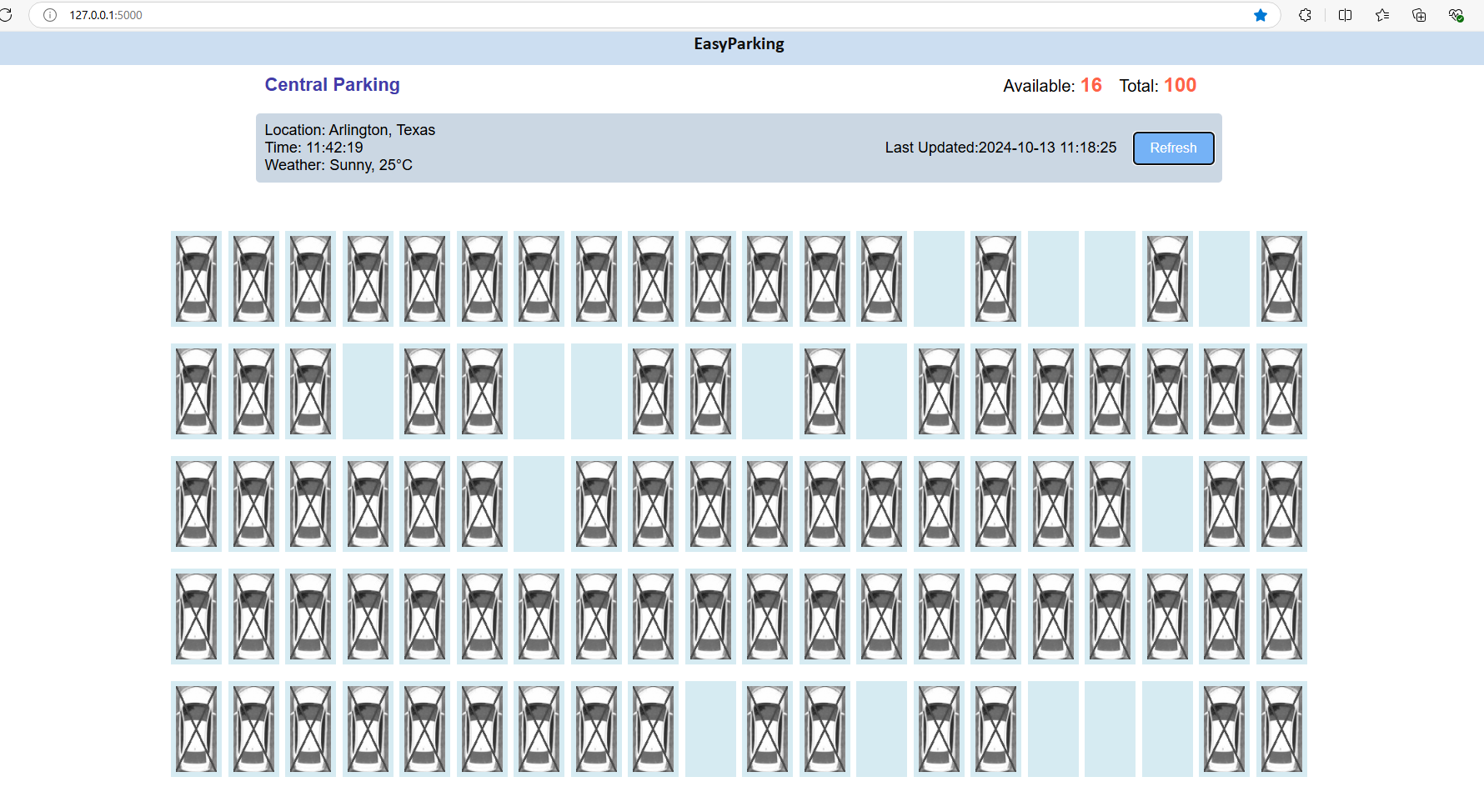Click the final car icon in the bottom row
Viewport: 1484px width, 812px height.
pyautogui.click(x=1281, y=729)
